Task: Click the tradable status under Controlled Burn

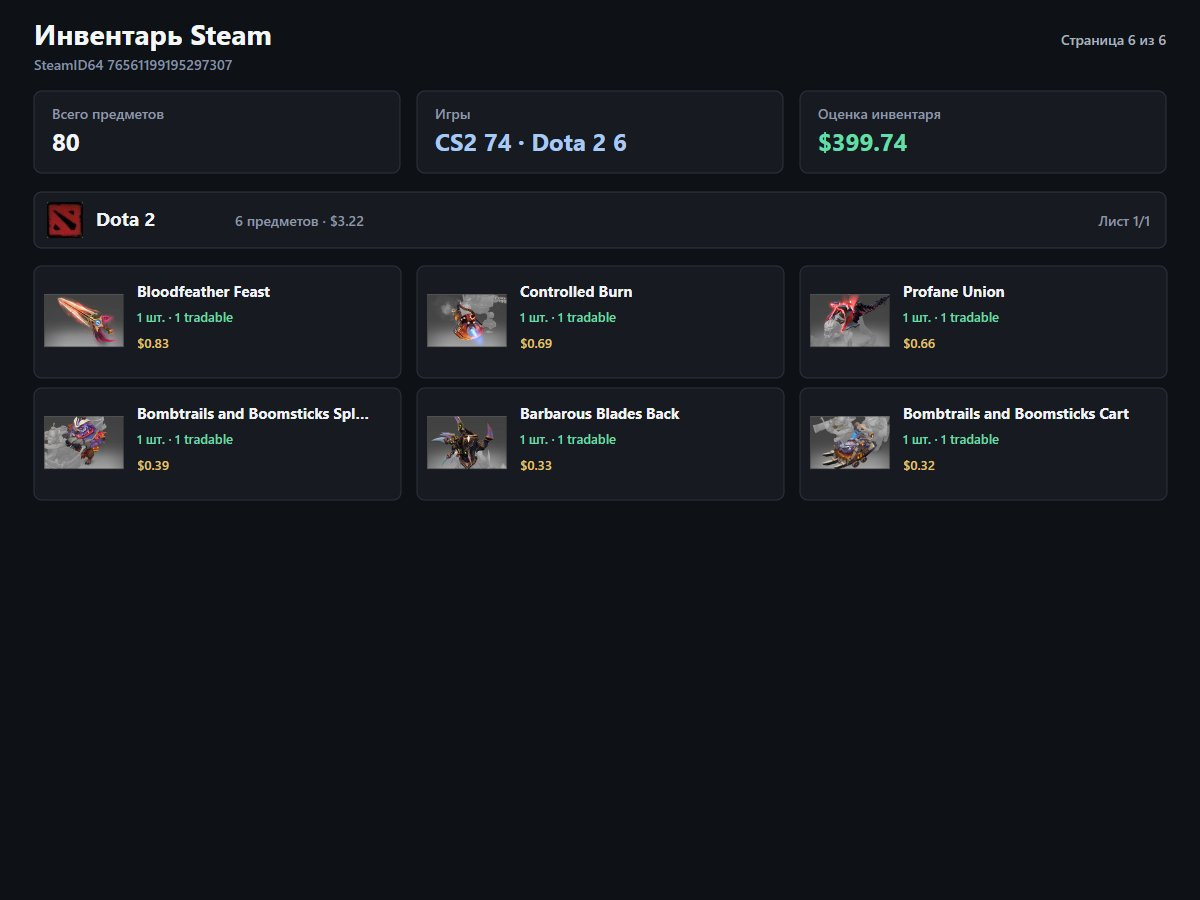Action: [x=568, y=318]
